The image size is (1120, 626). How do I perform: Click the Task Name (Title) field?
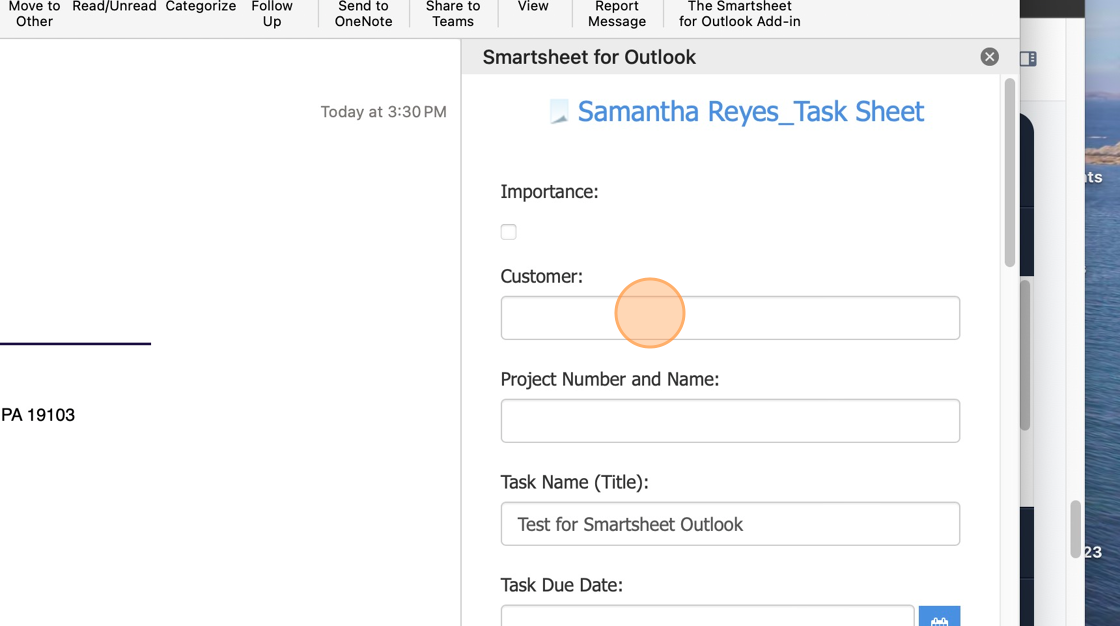730,524
